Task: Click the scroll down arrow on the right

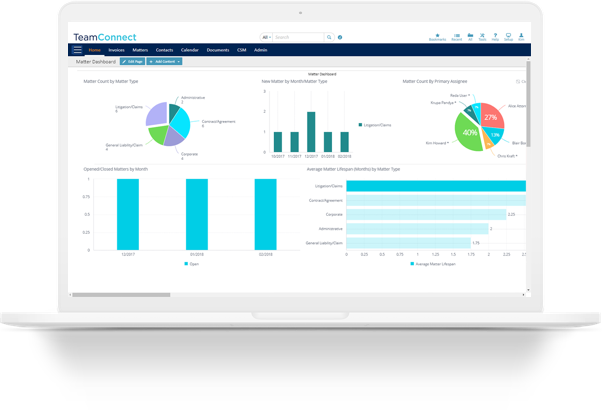Action: point(528,290)
